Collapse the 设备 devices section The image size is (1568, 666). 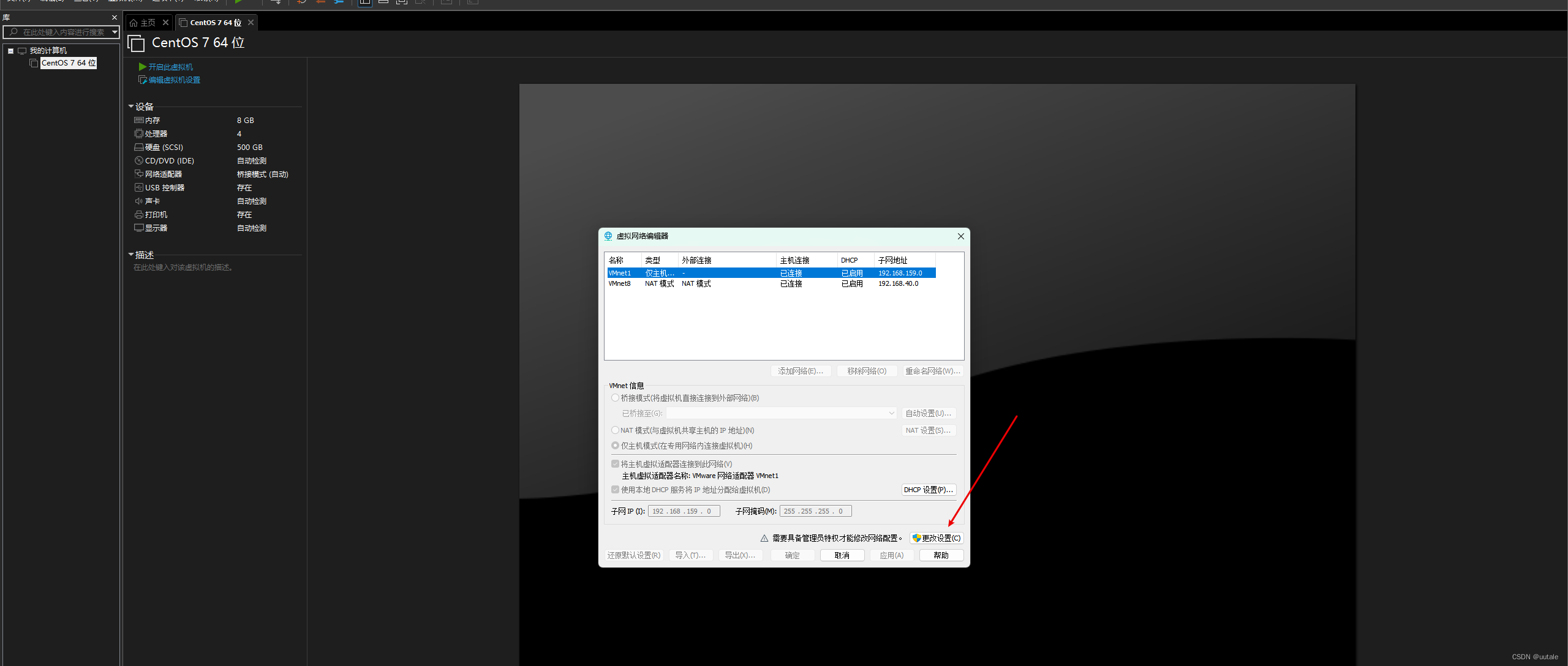131,107
